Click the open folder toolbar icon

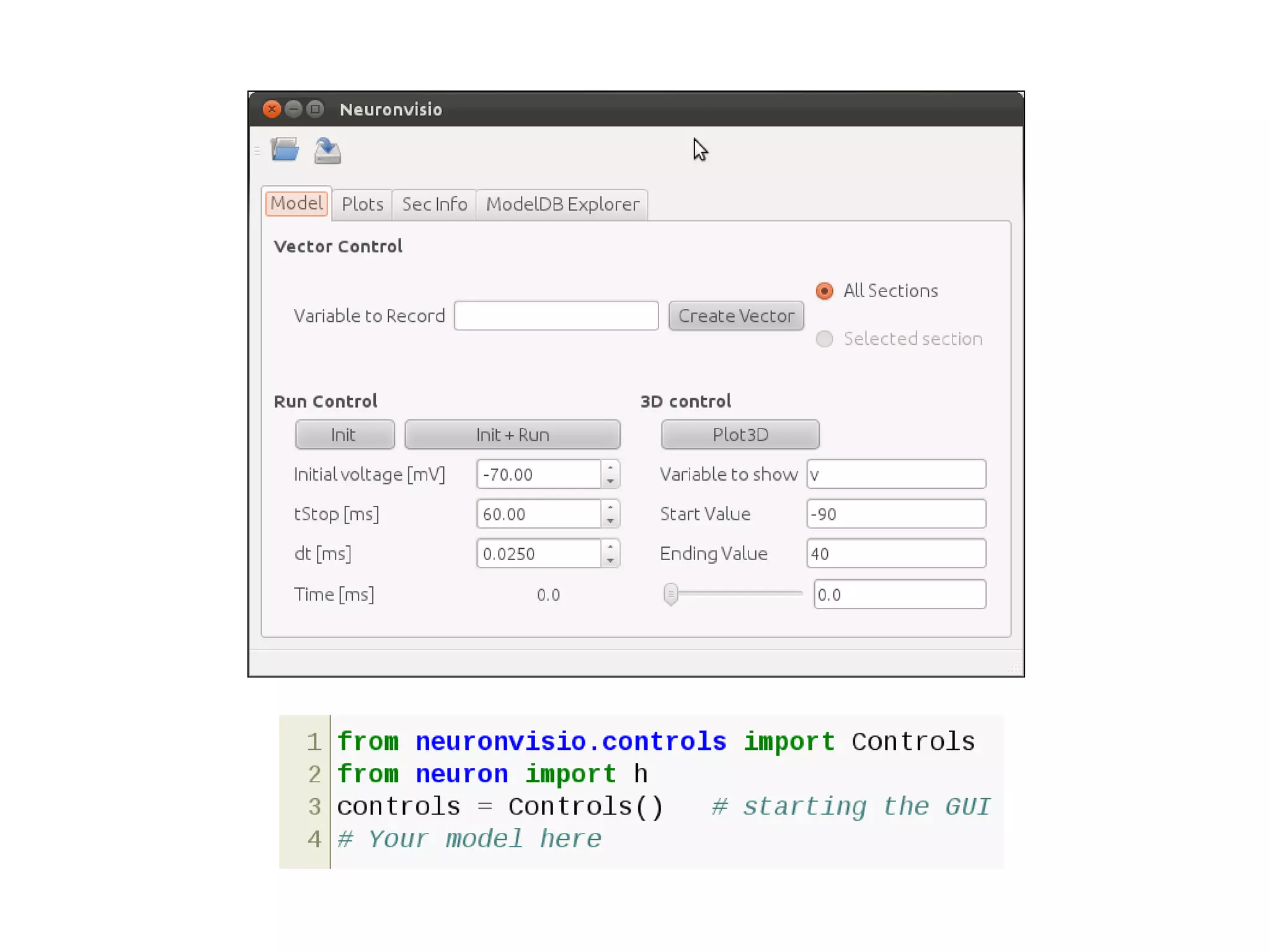click(285, 150)
